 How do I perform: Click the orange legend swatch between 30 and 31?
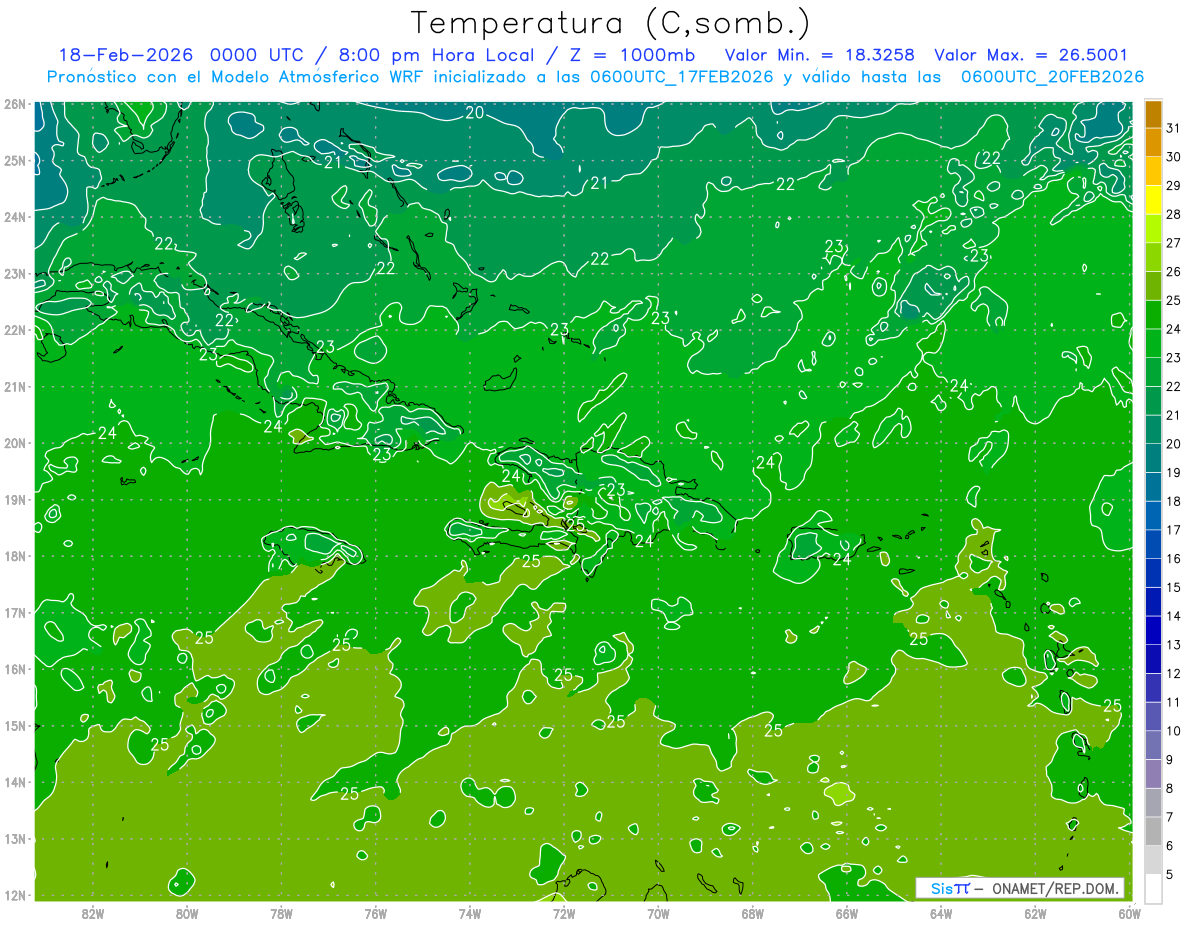1153,143
